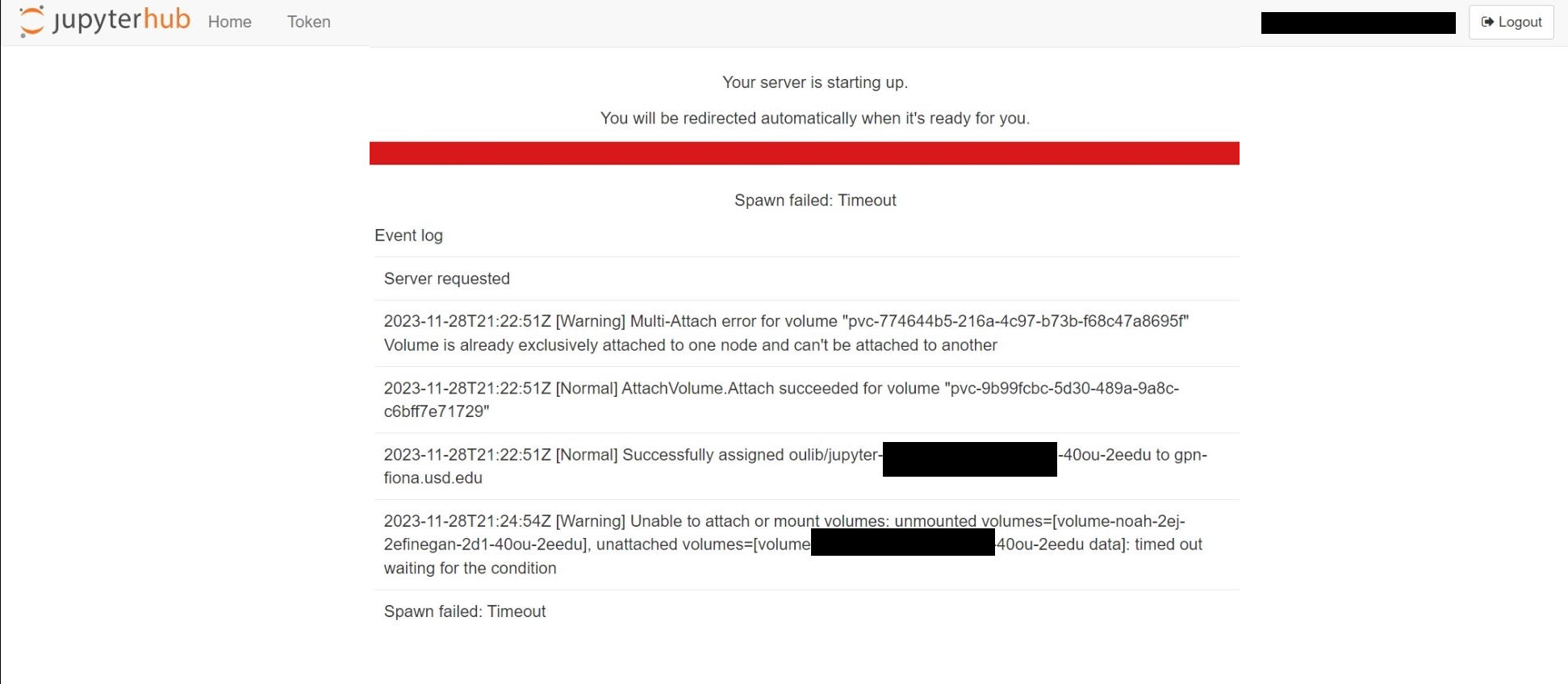The image size is (1568, 684).
Task: Toggle the Event log heading
Action: (408, 236)
